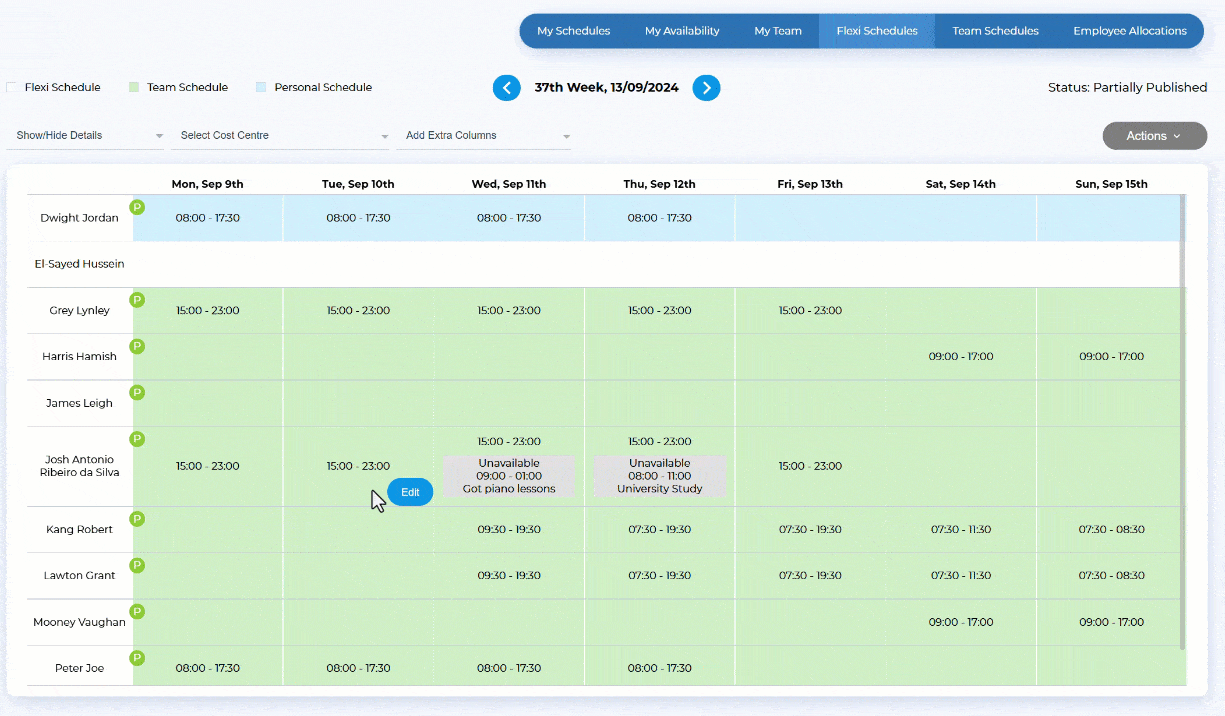
Task: Toggle the Personal Schedule checkbox
Action: pyautogui.click(x=261, y=88)
